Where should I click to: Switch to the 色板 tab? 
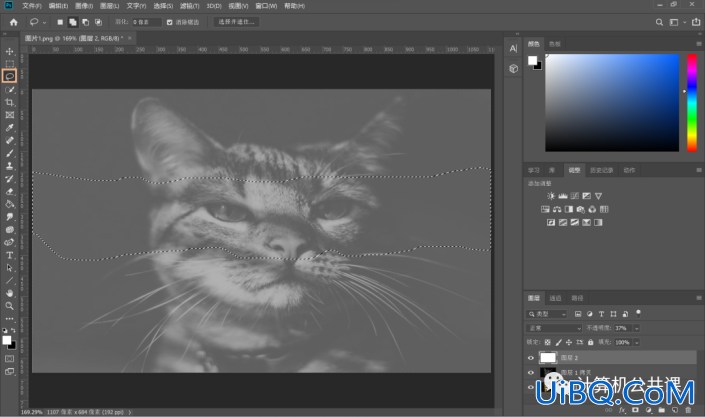[555, 44]
